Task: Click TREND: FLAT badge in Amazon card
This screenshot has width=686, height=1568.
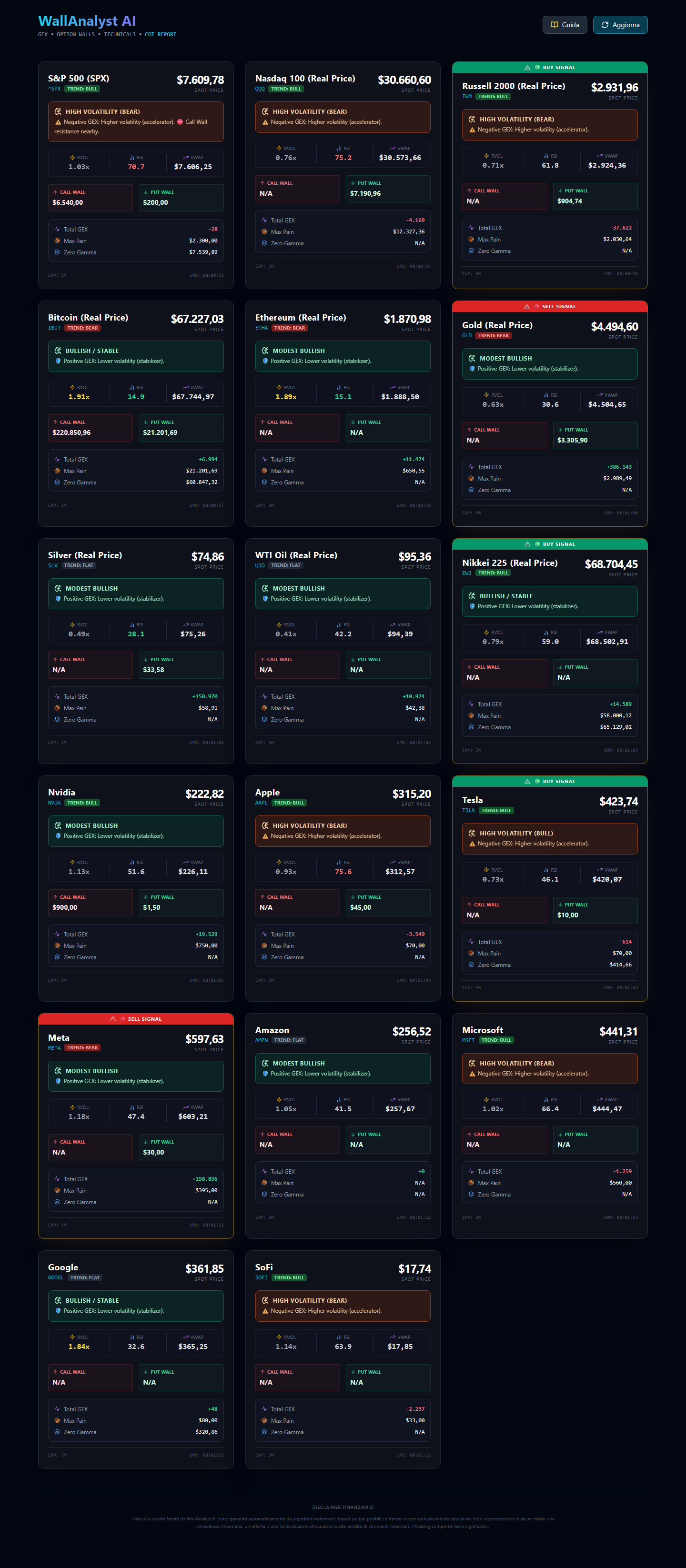Action: 289,1040
